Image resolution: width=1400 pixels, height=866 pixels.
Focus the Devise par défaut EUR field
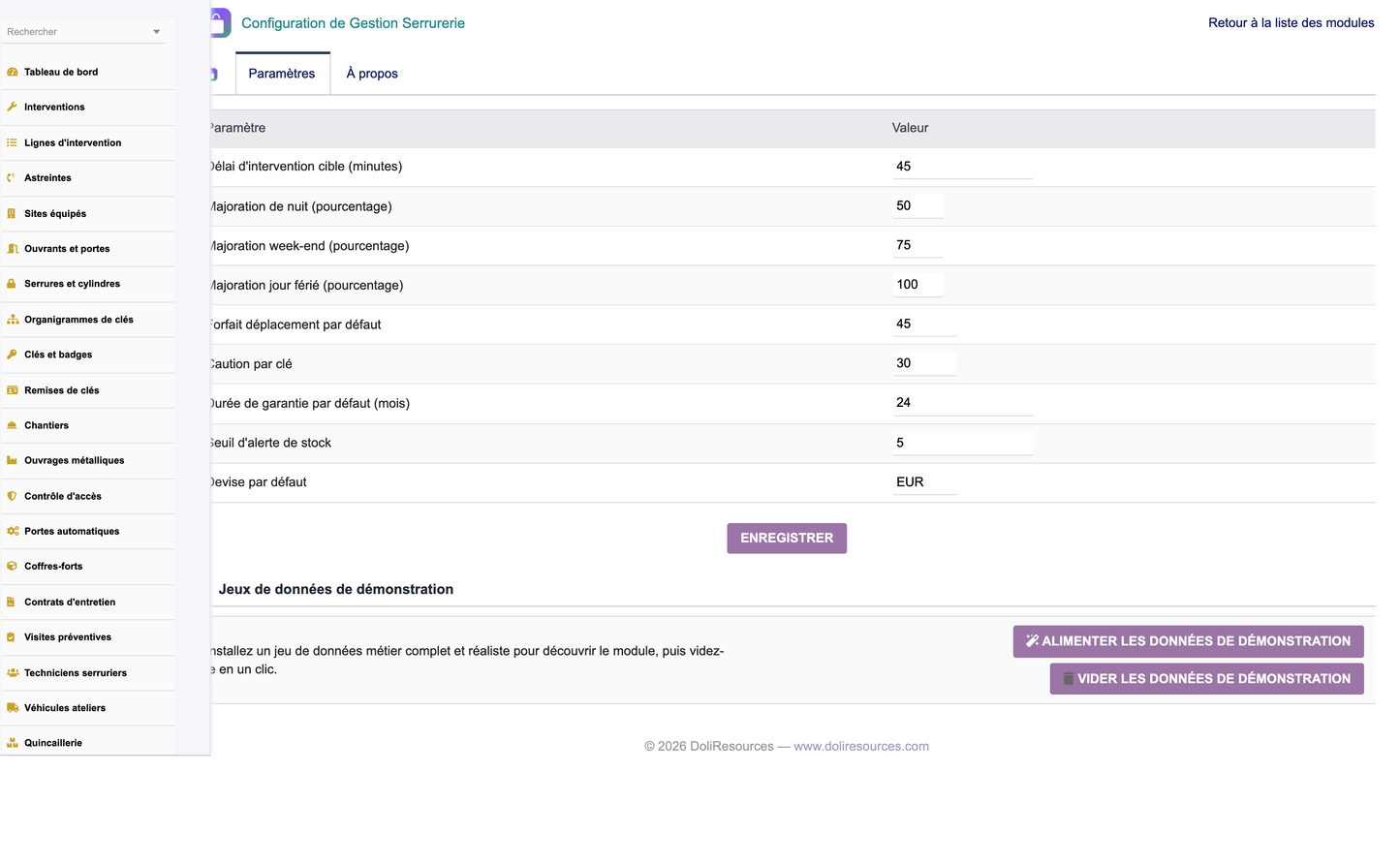click(923, 481)
